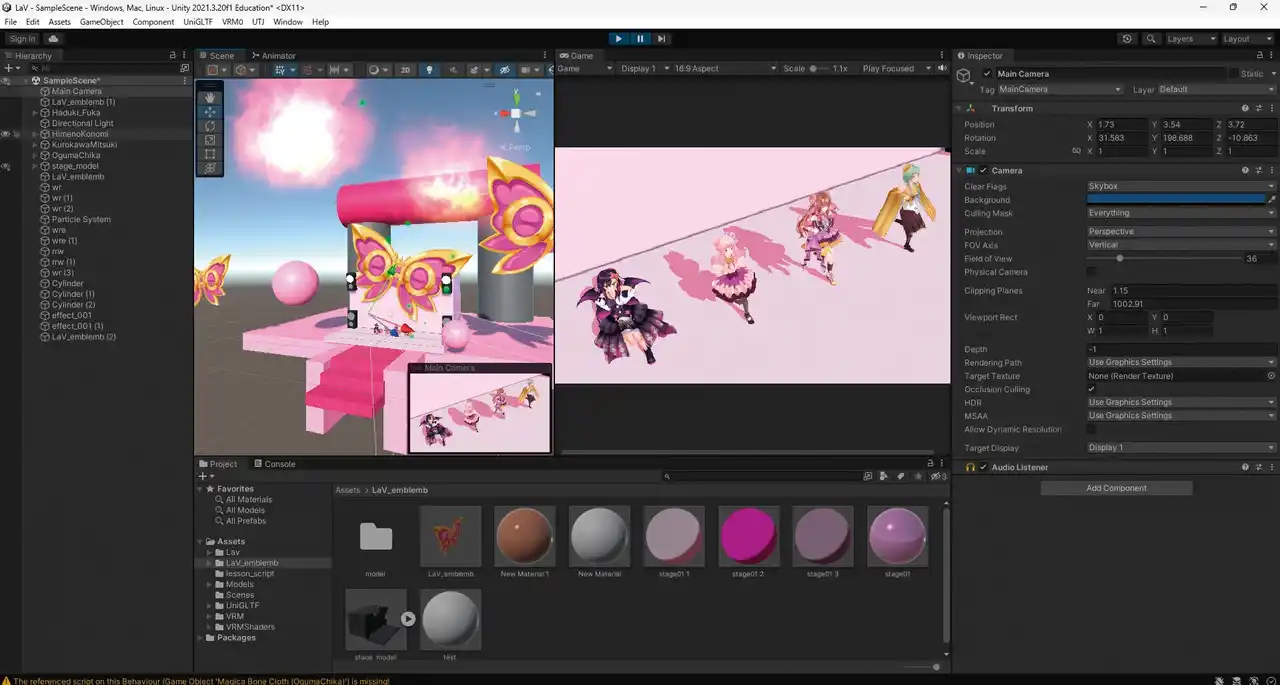Click the Step frame button

[661, 39]
